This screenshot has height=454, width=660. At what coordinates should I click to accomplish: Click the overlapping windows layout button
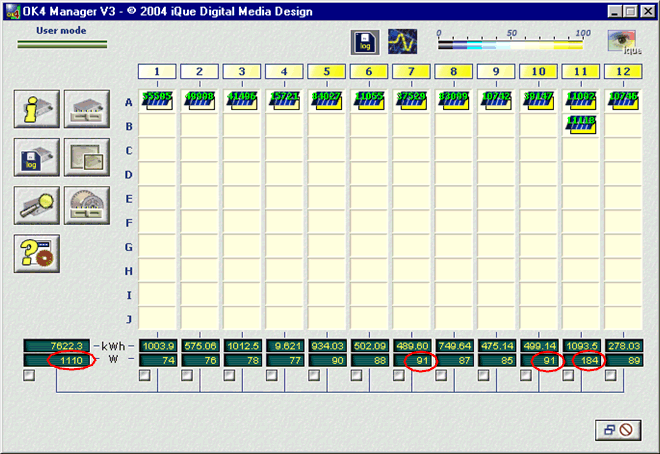click(x=87, y=158)
